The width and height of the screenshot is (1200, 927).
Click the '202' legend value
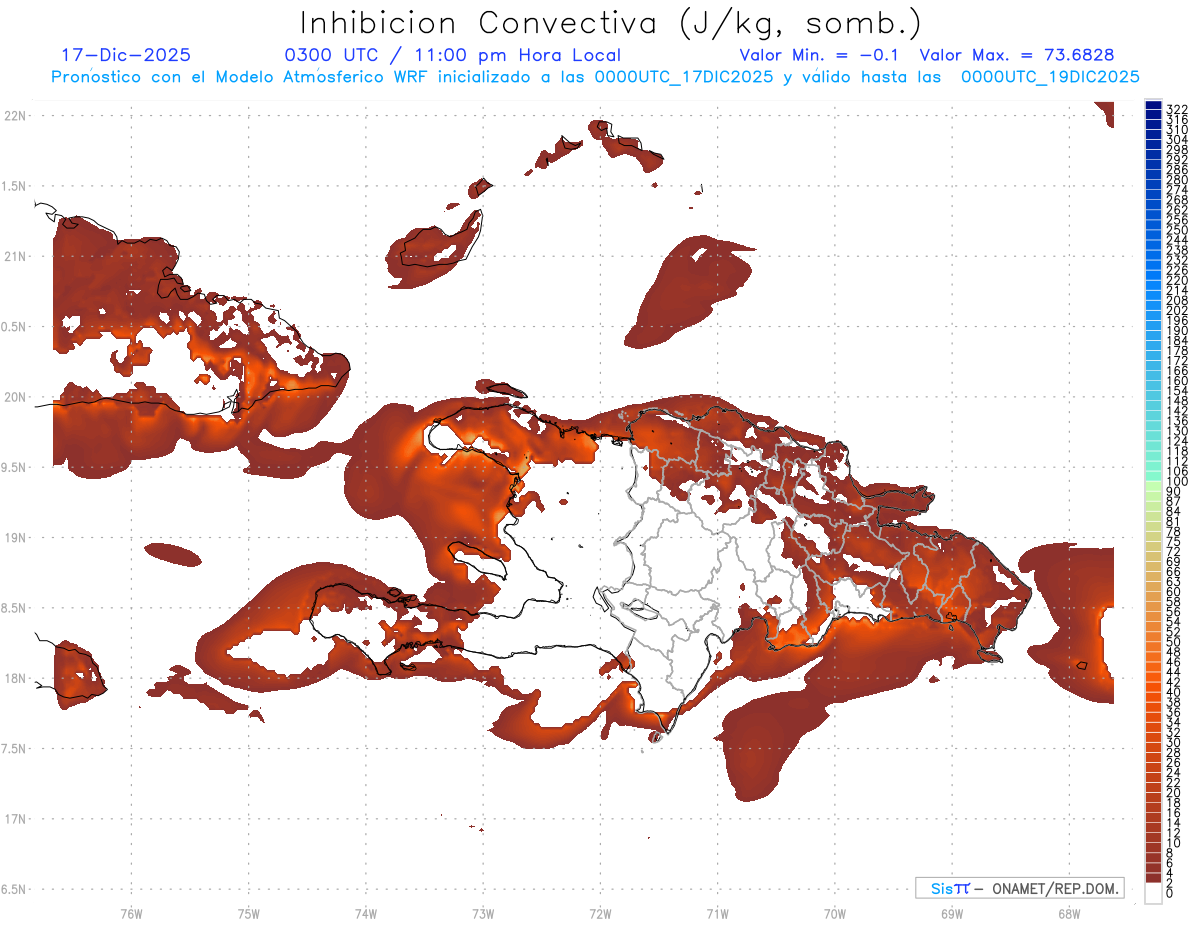coord(1176,311)
